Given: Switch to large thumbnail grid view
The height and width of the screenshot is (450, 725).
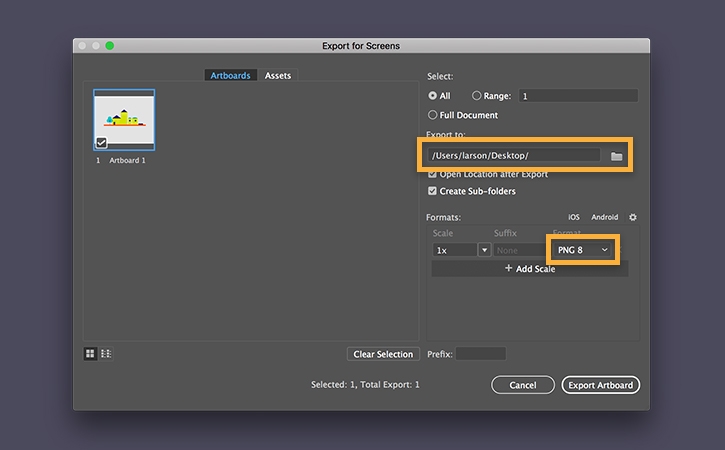Looking at the screenshot, I should (x=91, y=353).
